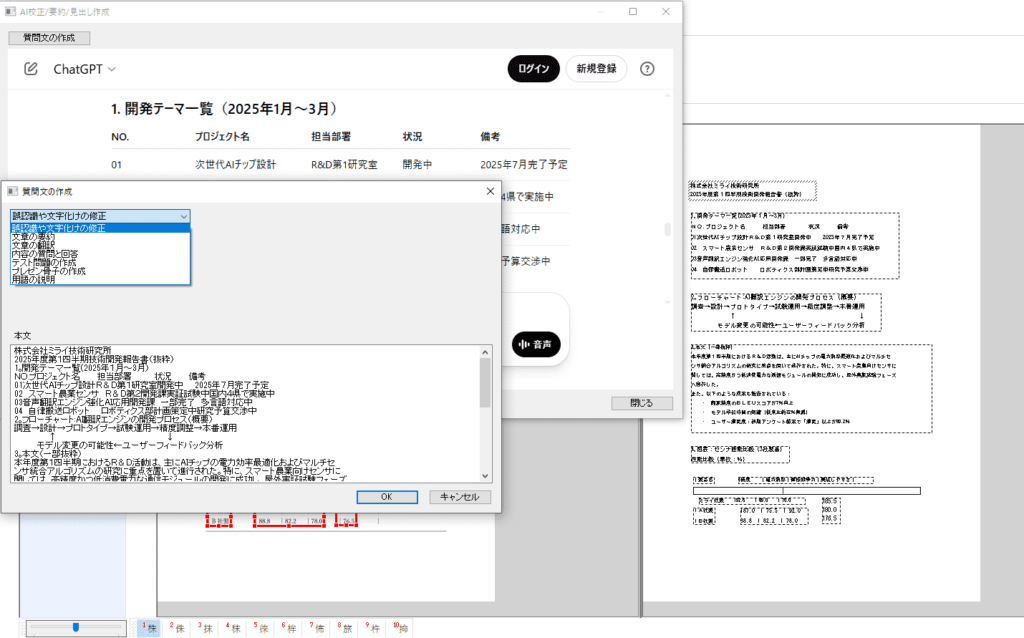Viewport: 1024px width, 638px height.
Task: Select candidate character number 2
Action: [x=177, y=628]
